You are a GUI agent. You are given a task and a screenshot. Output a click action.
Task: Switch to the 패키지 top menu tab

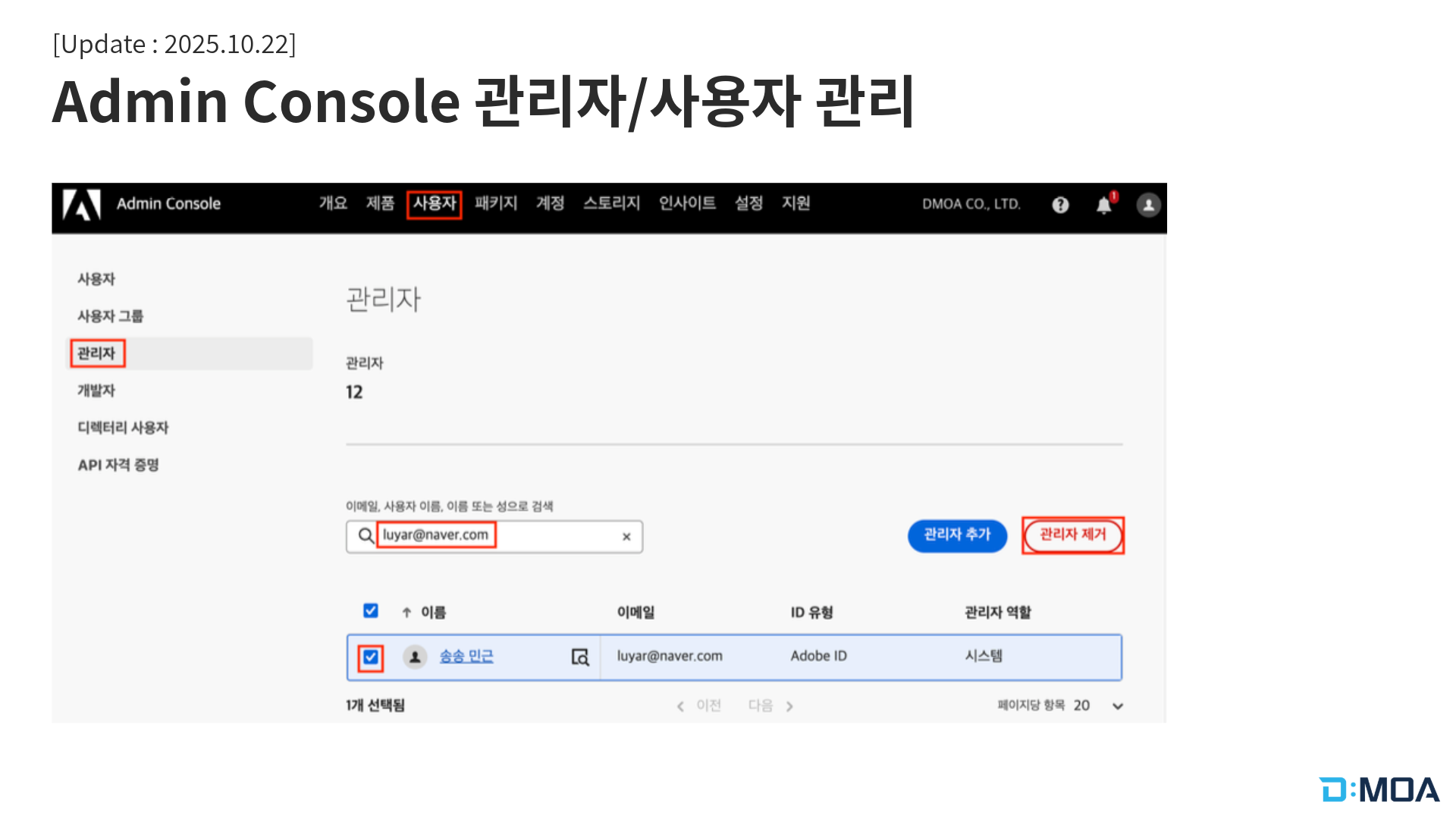496,204
